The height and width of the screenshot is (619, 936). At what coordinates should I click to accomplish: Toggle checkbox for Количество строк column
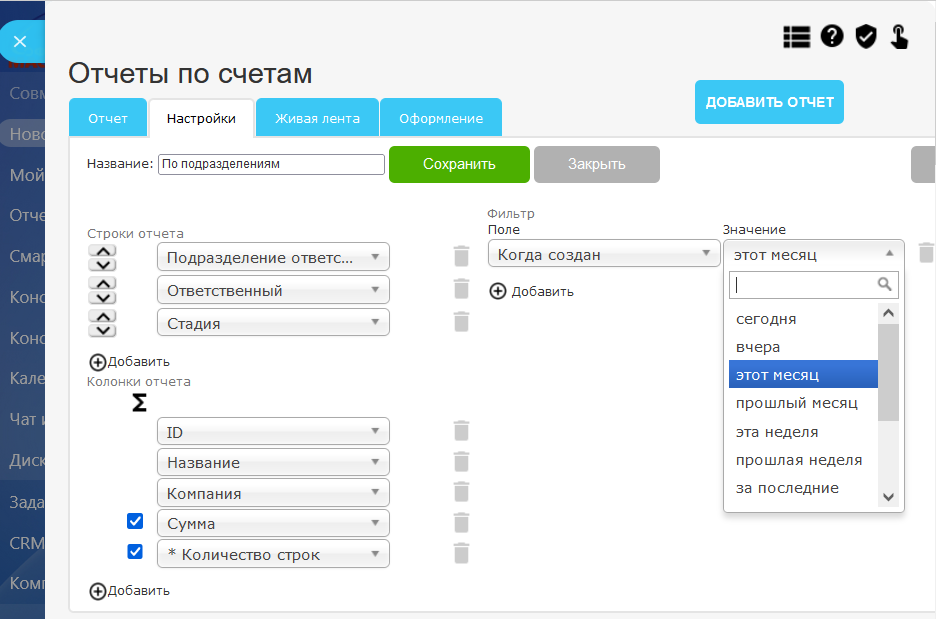136,551
